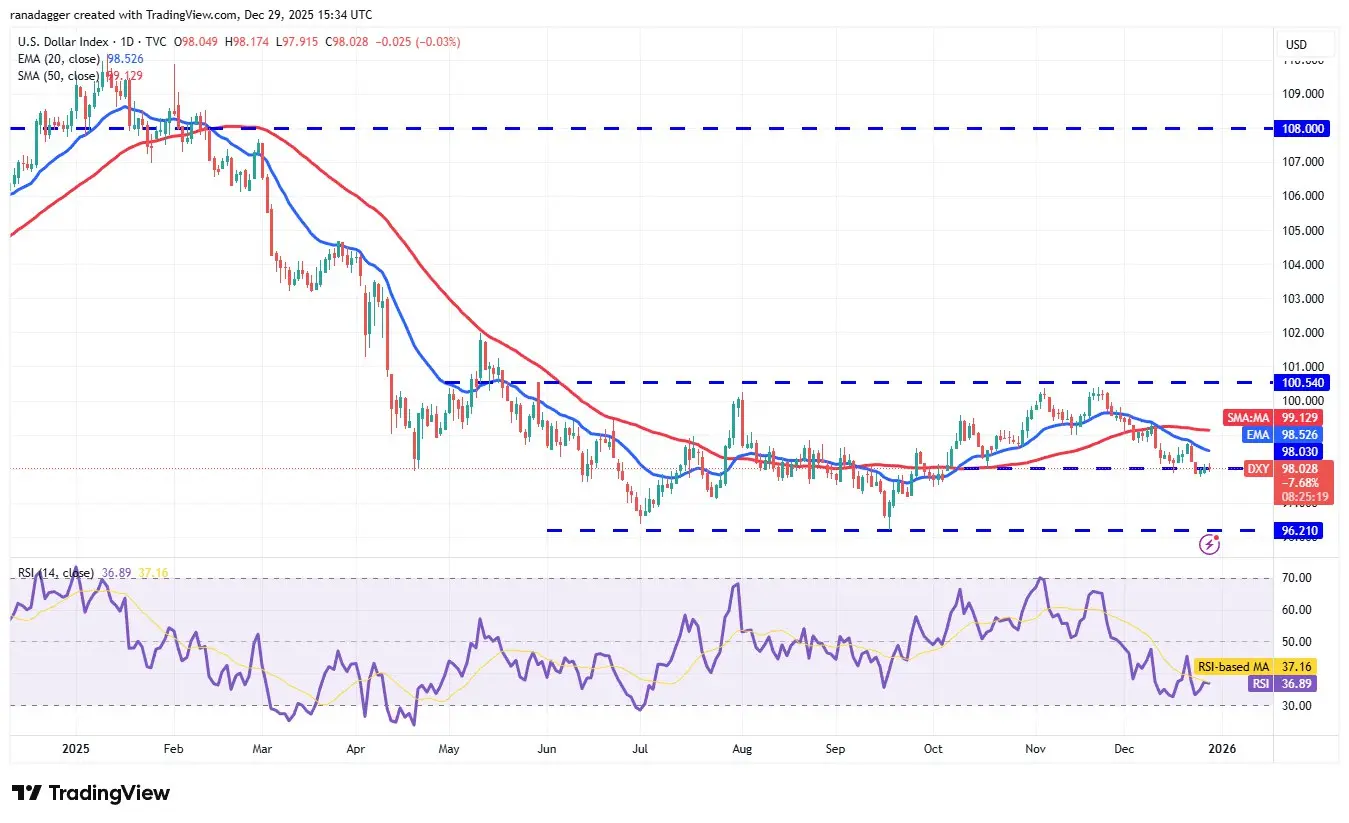Click the Dec label on the time axis
The width and height of the screenshot is (1349, 823).
(x=1124, y=748)
